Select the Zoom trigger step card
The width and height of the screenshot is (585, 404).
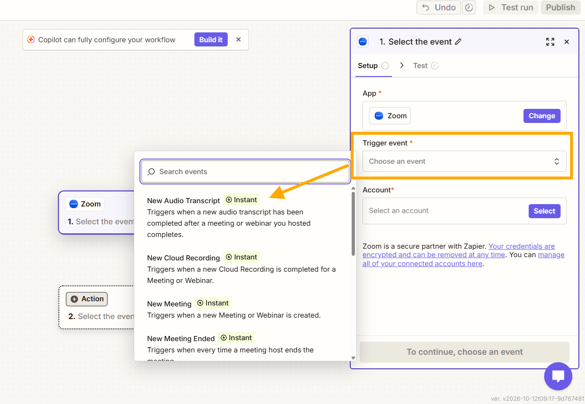pyautogui.click(x=97, y=213)
